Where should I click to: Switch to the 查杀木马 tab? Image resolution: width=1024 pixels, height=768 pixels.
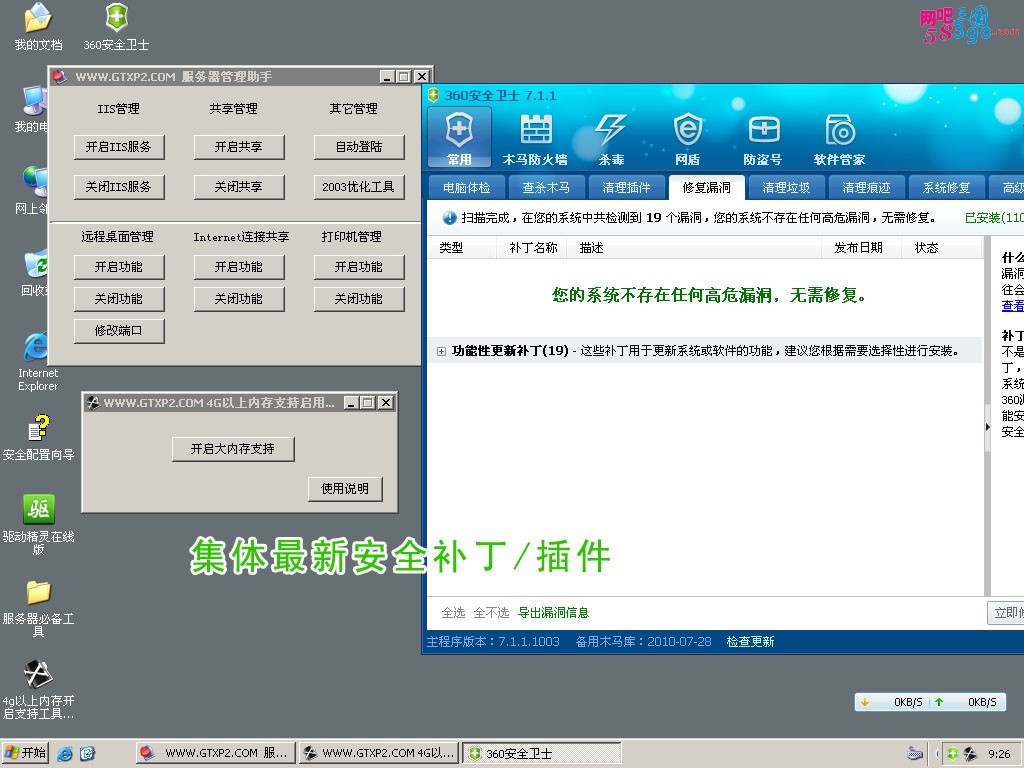pos(546,188)
